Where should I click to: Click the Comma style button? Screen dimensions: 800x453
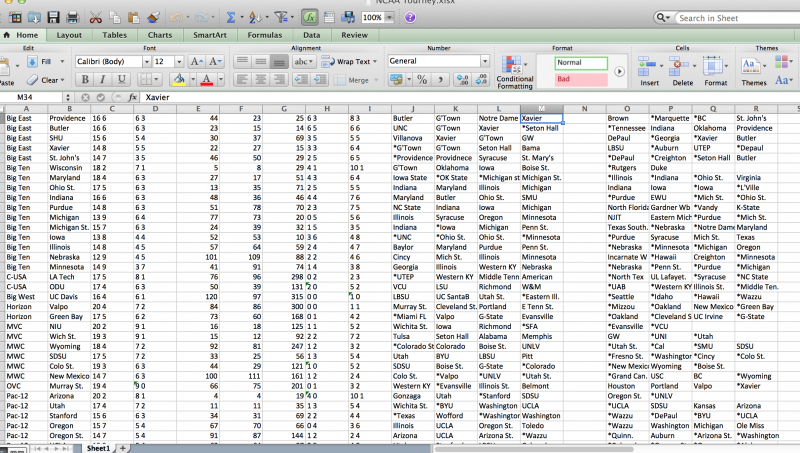click(440, 80)
